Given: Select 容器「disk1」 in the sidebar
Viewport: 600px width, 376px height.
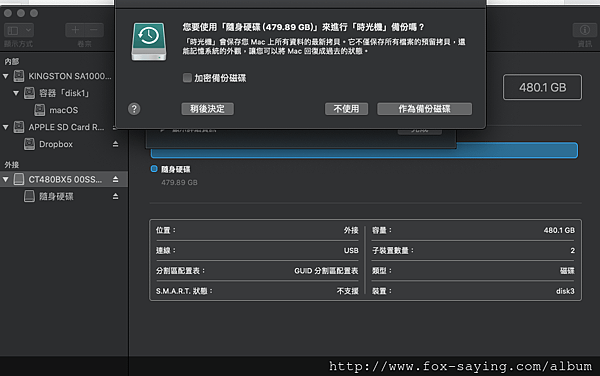Looking at the screenshot, I should (64, 93).
